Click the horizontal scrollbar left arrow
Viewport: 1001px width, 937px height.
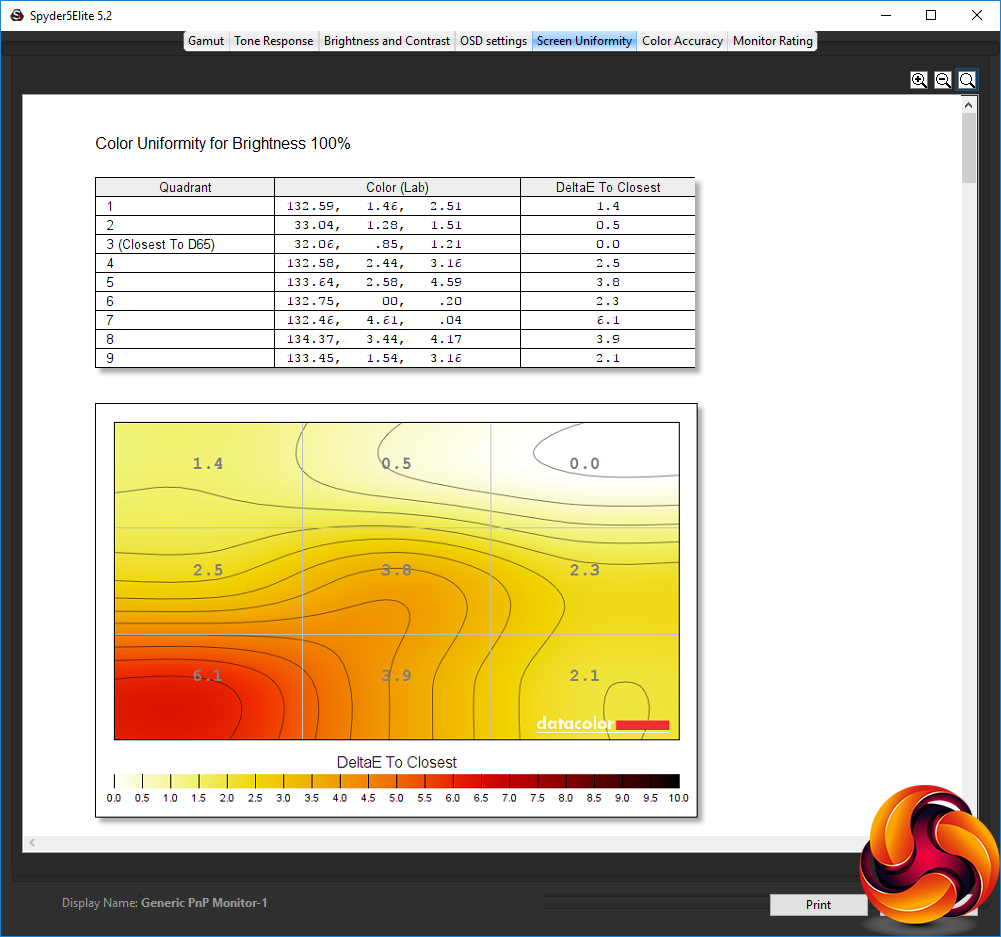[x=32, y=843]
